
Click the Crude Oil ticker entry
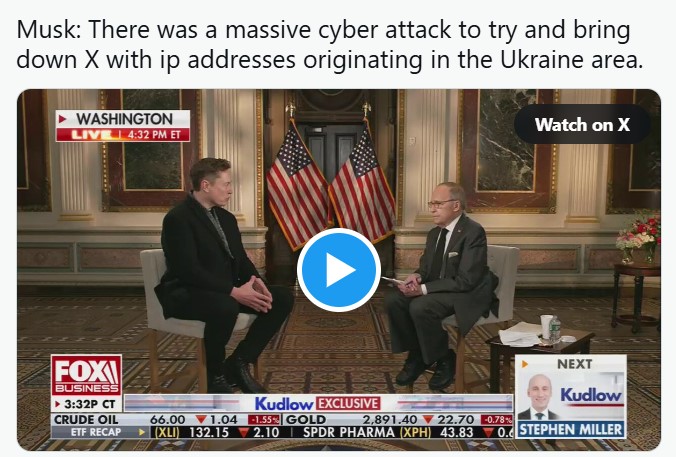point(167,419)
